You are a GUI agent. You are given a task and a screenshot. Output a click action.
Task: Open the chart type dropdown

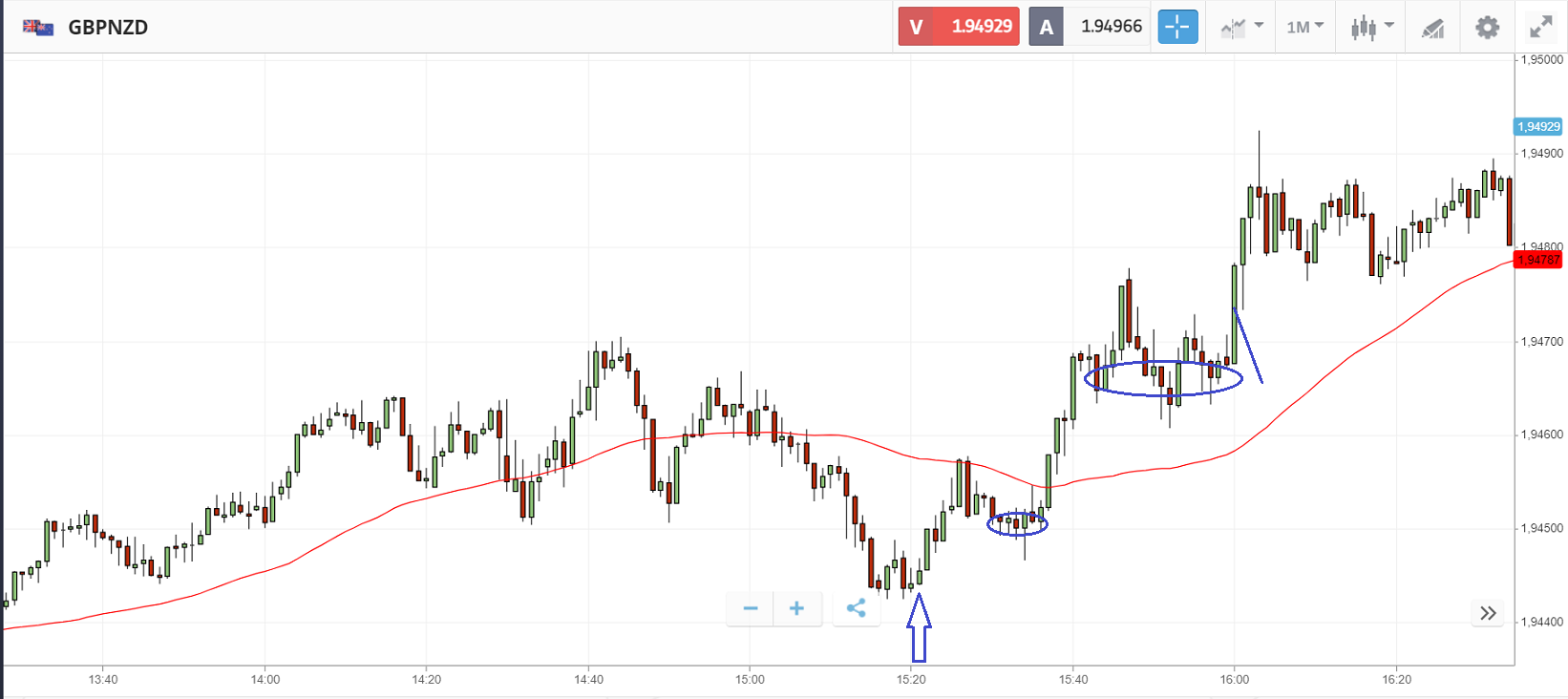1241,27
